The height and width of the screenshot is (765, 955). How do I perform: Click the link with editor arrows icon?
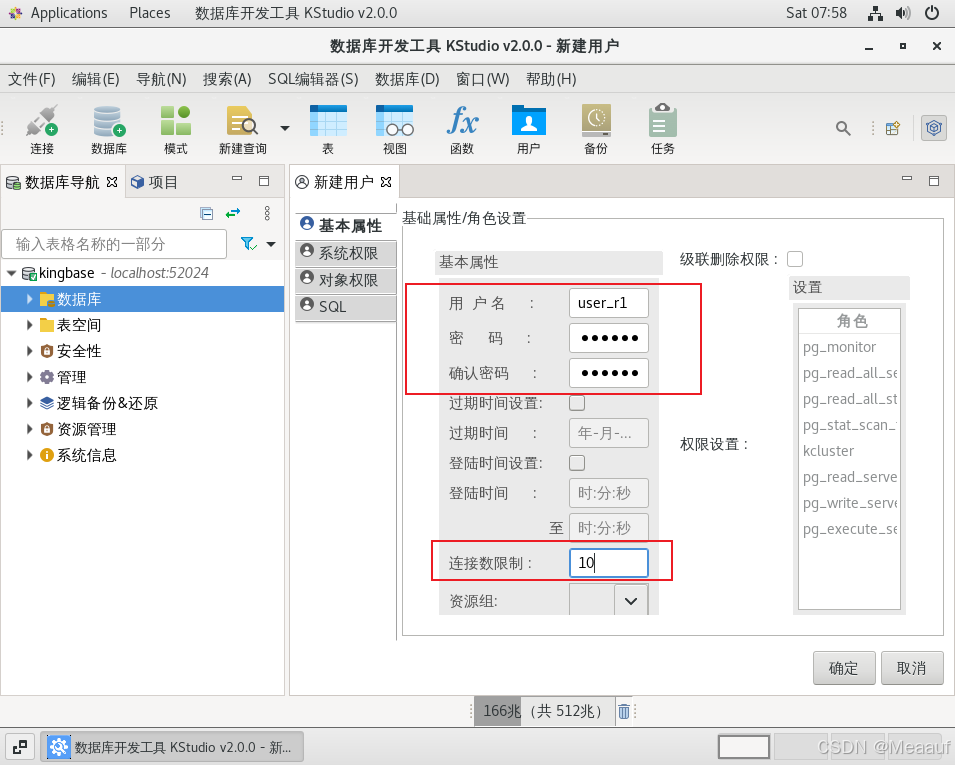(x=233, y=213)
